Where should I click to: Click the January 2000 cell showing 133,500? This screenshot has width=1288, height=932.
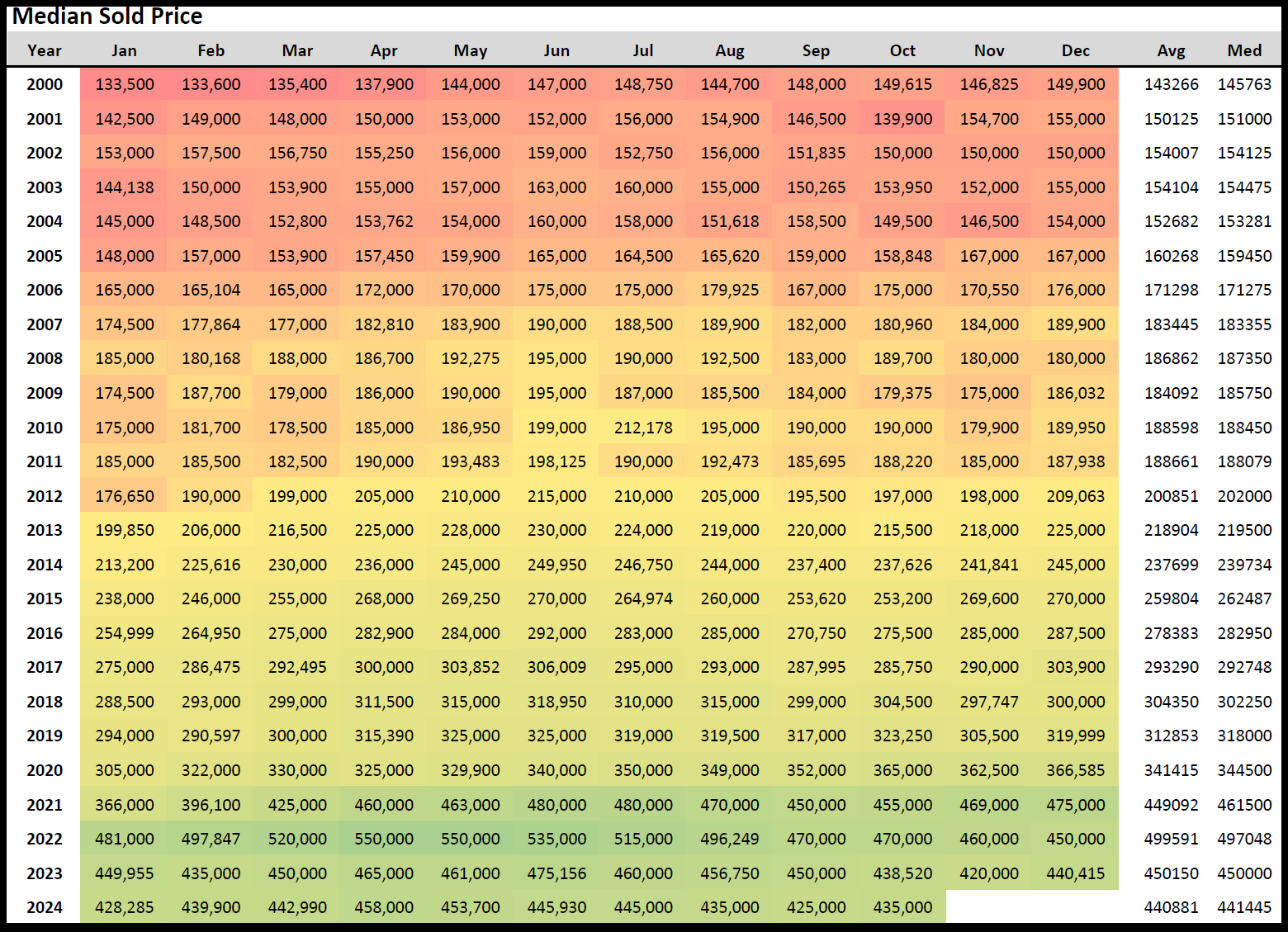[125, 84]
